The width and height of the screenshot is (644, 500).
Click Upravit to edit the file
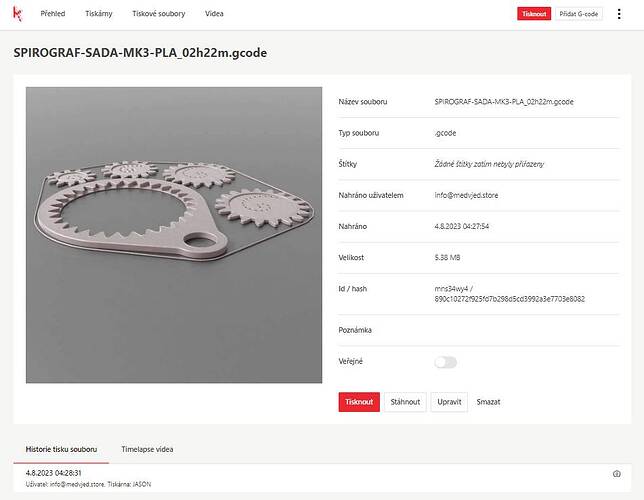coord(449,402)
